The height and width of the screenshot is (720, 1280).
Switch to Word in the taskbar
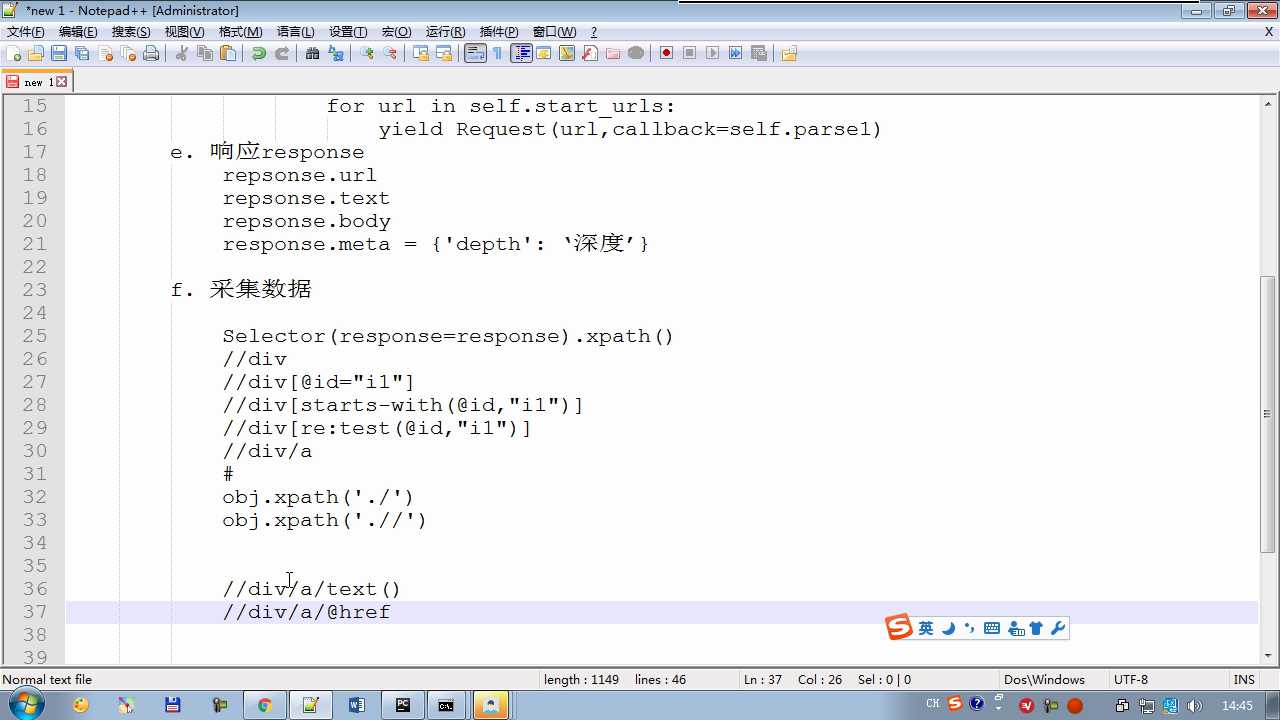[357, 705]
